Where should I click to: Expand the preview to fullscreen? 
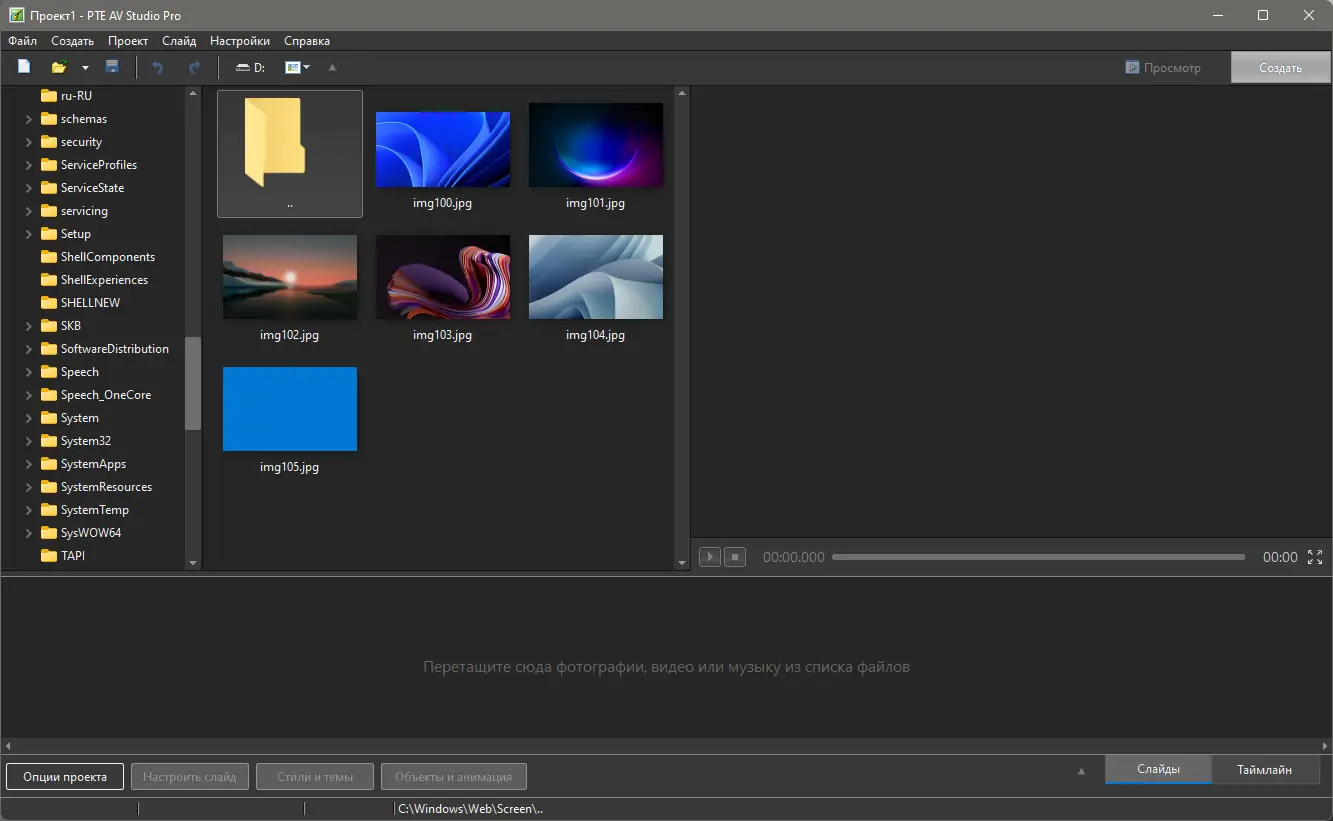(1313, 557)
